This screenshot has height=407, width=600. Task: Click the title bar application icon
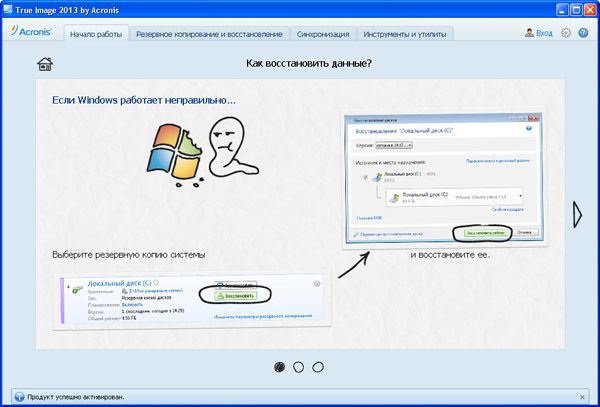8,9
